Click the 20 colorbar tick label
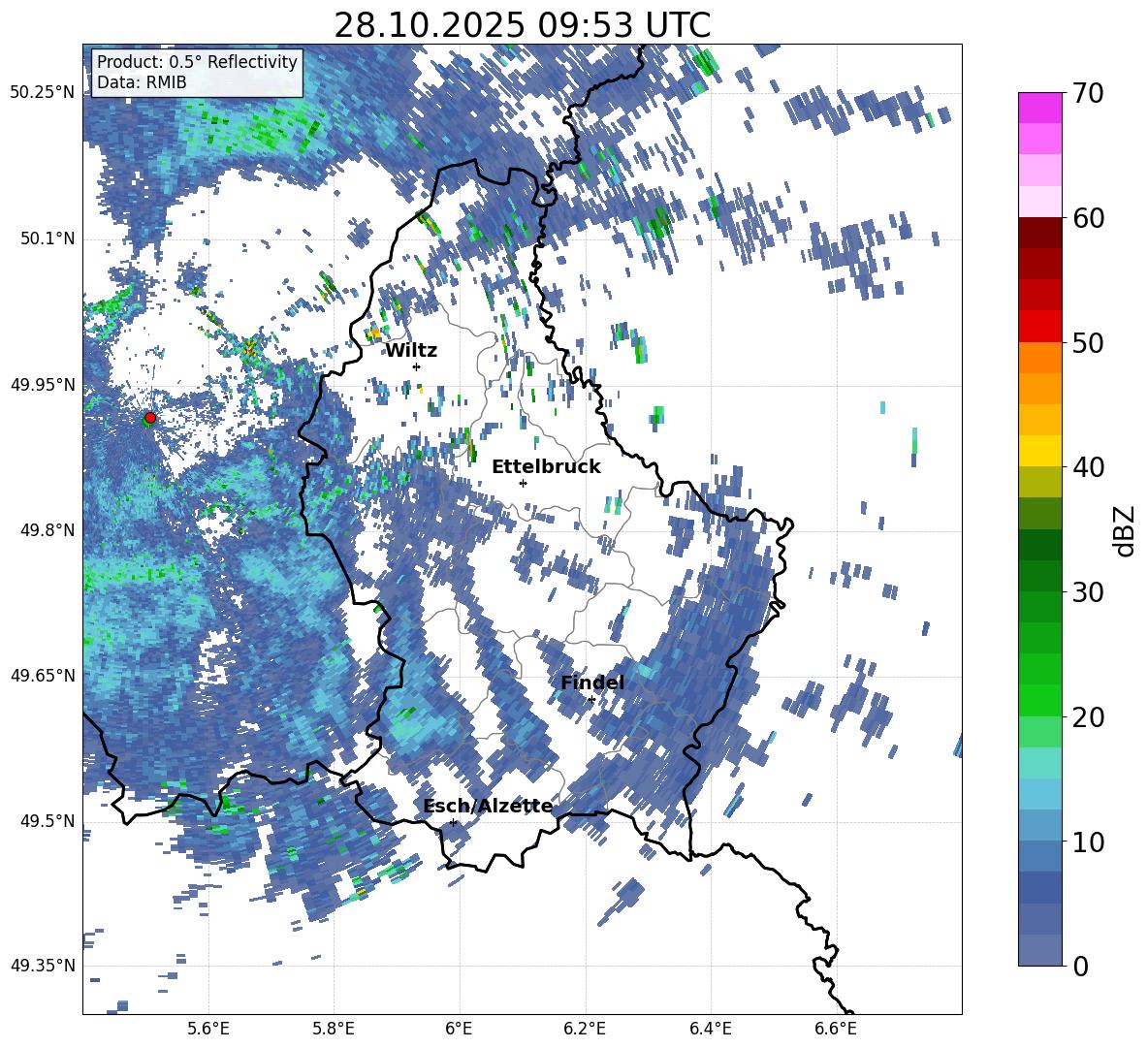Image resolution: width=1148 pixels, height=1048 pixels. click(x=1089, y=716)
